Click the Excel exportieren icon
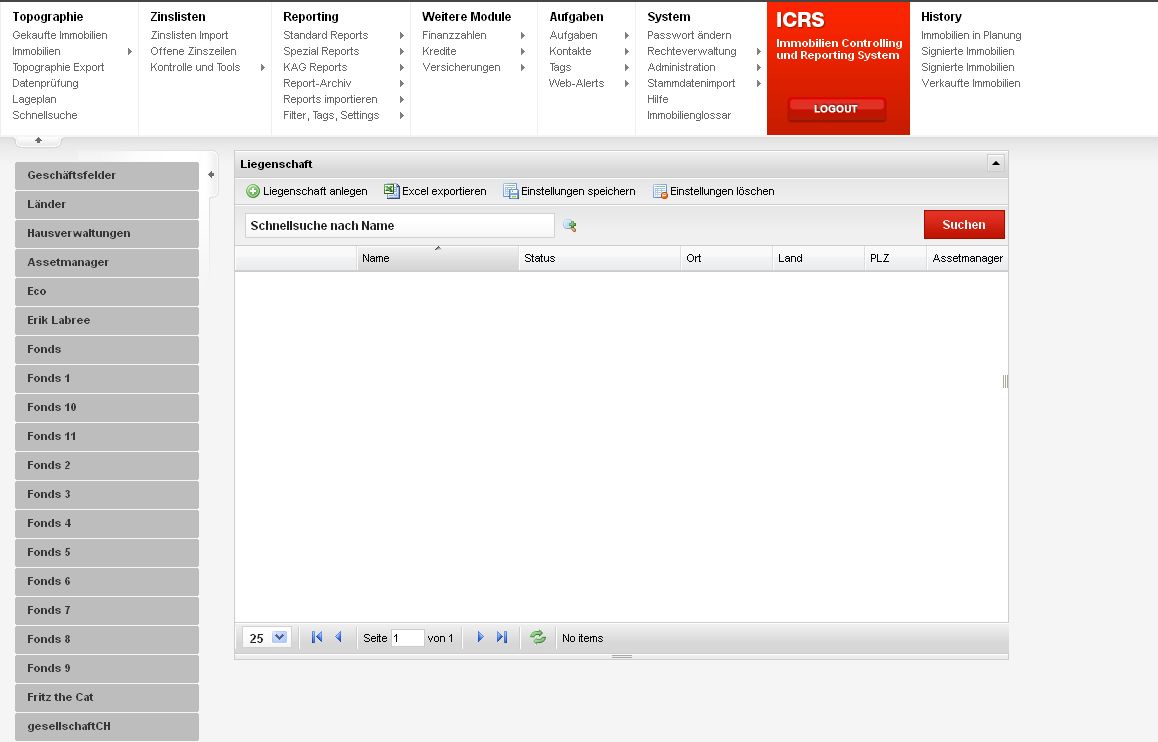The image size is (1158, 742). click(392, 191)
